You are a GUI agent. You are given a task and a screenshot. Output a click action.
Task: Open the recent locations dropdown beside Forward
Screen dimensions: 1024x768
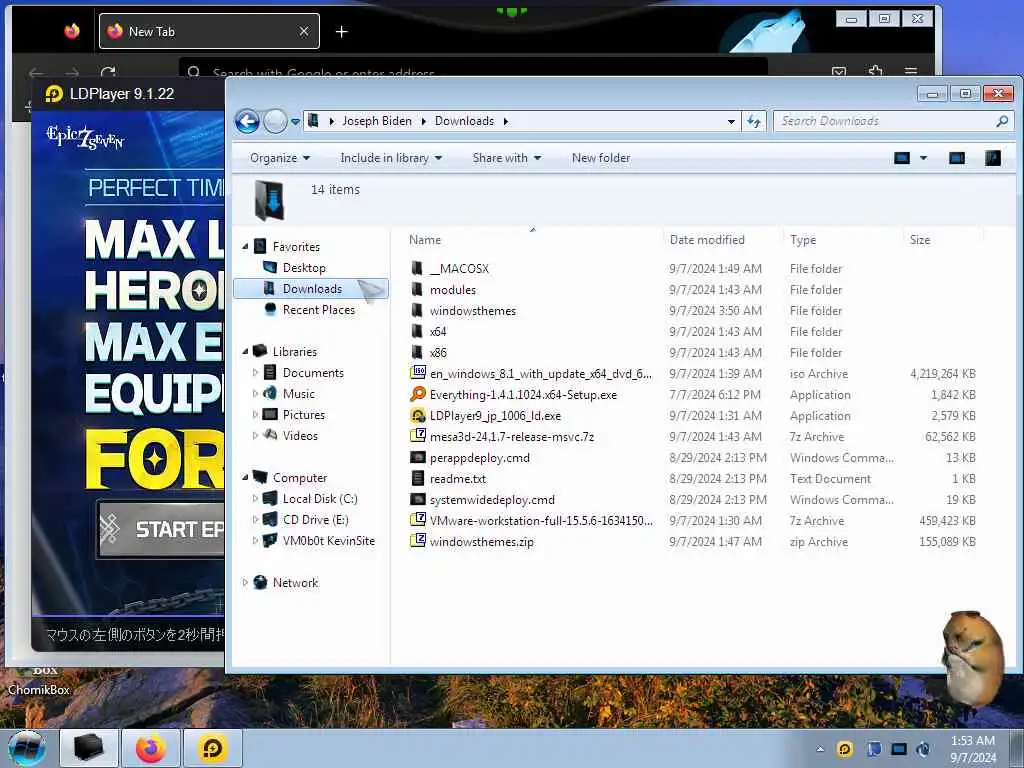295,121
